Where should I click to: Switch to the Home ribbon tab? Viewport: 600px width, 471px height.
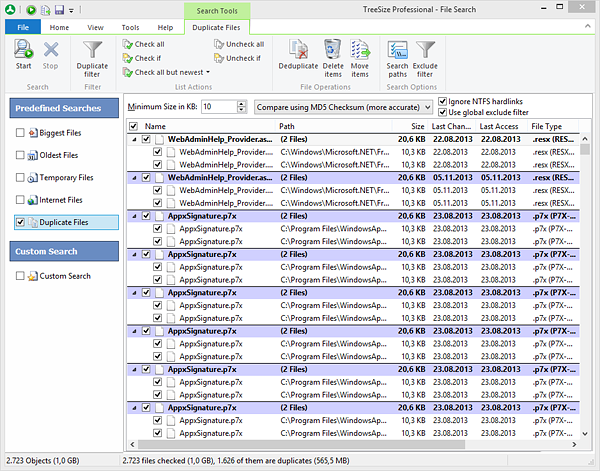(x=59, y=28)
